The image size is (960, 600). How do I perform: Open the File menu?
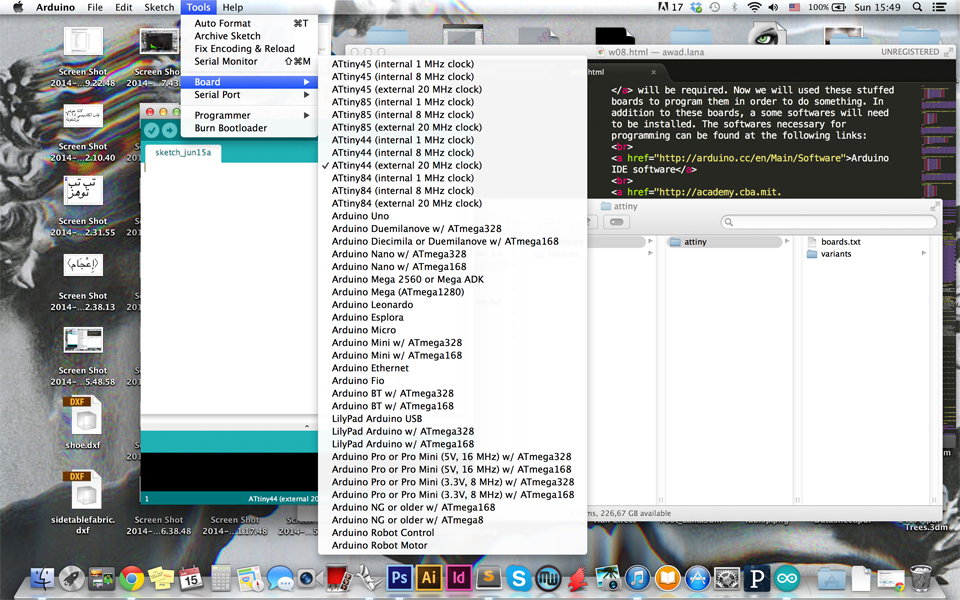(95, 7)
